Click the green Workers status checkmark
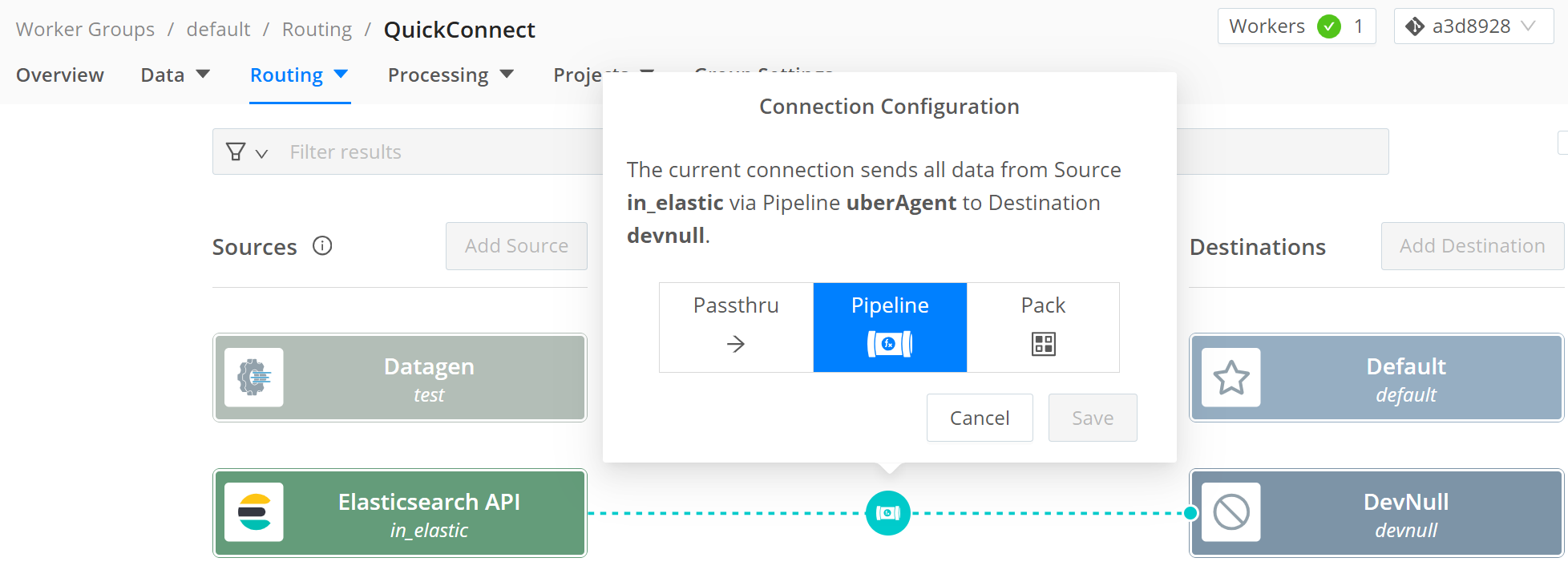The image size is (1568, 578). click(x=1329, y=26)
